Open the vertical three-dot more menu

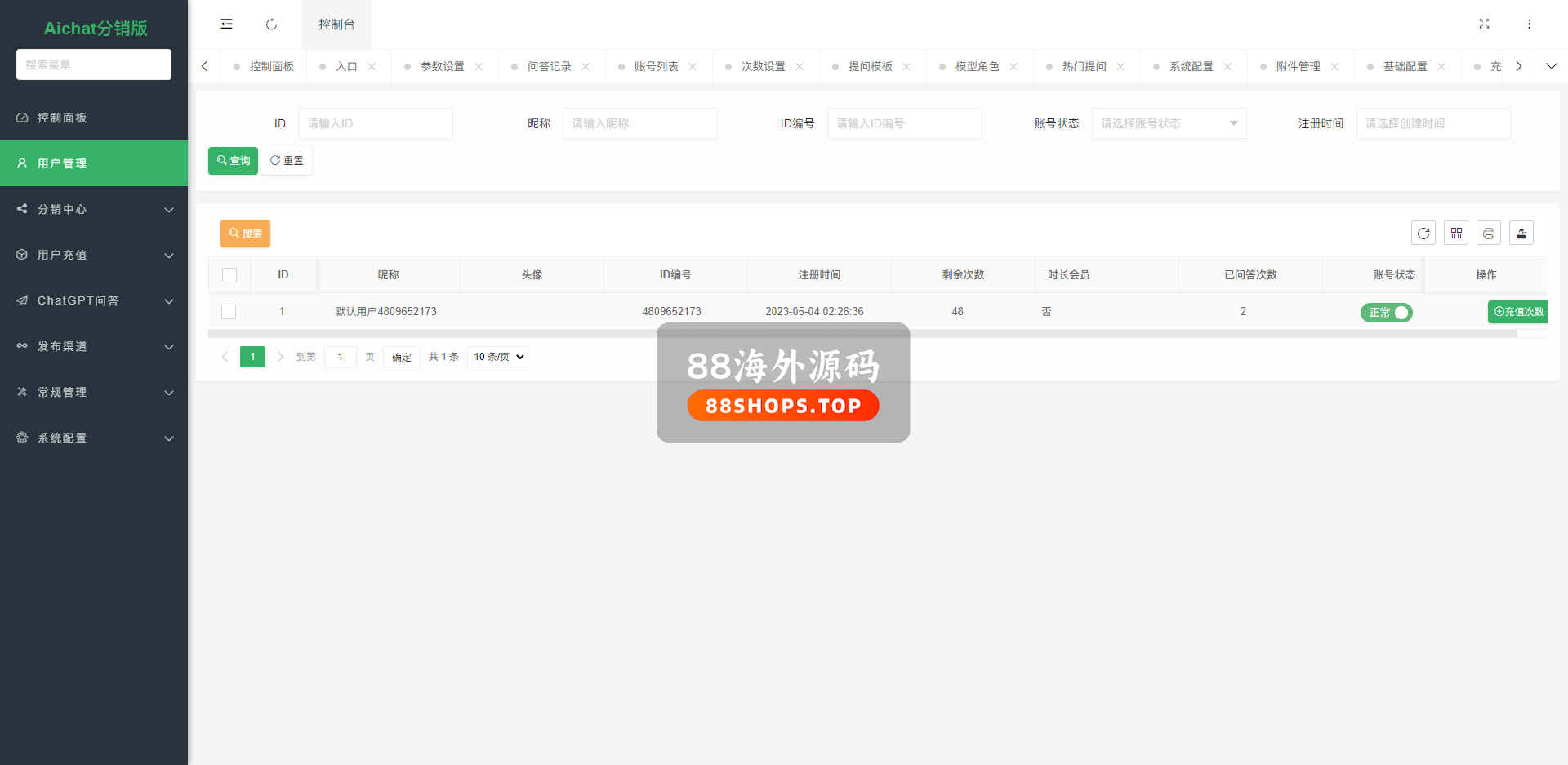[1529, 24]
